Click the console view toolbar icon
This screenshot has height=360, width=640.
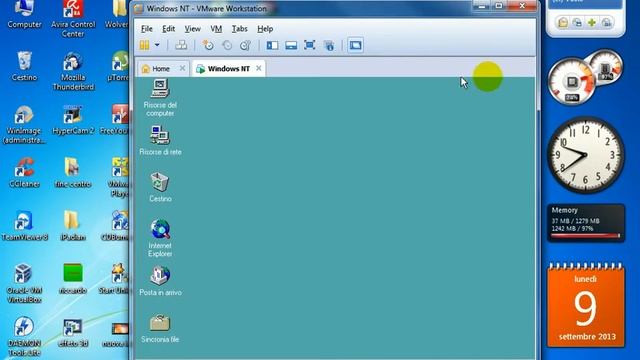click(x=356, y=45)
